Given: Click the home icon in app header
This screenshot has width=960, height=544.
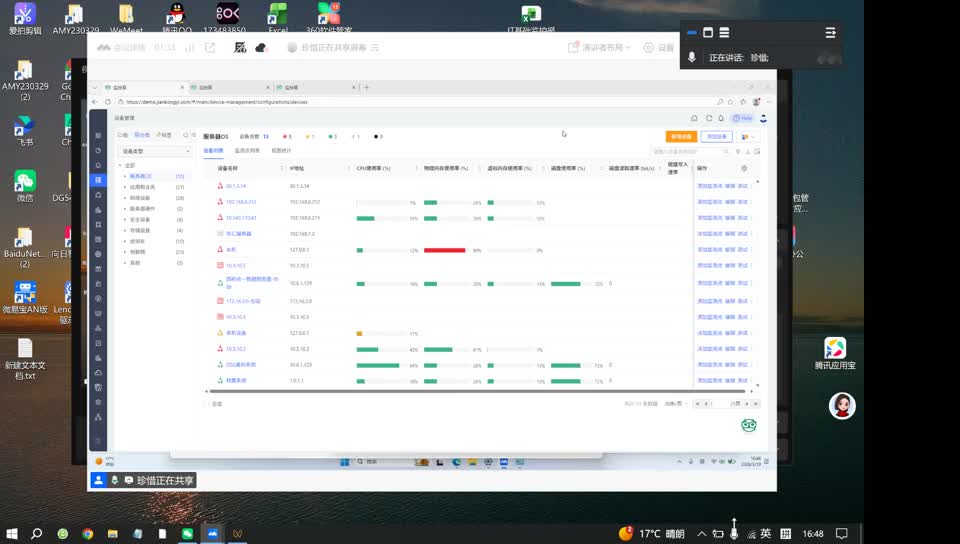Looking at the screenshot, I should (x=695, y=118).
